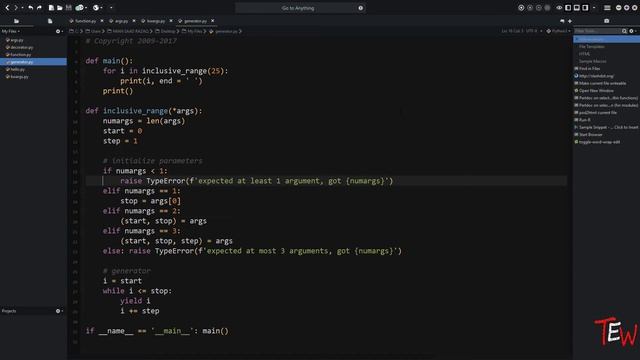
Task: Play the last recorded macro icon
Action: (539, 8)
